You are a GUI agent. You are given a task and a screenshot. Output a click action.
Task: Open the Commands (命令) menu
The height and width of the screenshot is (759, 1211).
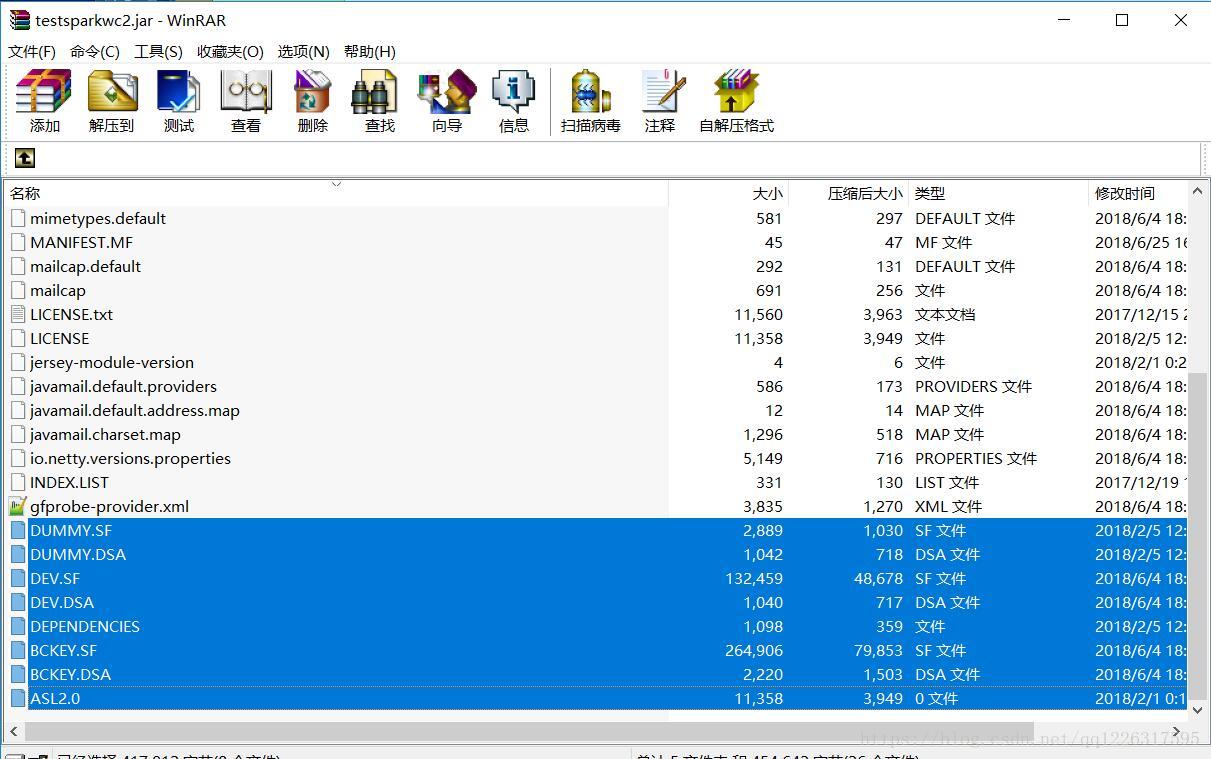coord(95,51)
